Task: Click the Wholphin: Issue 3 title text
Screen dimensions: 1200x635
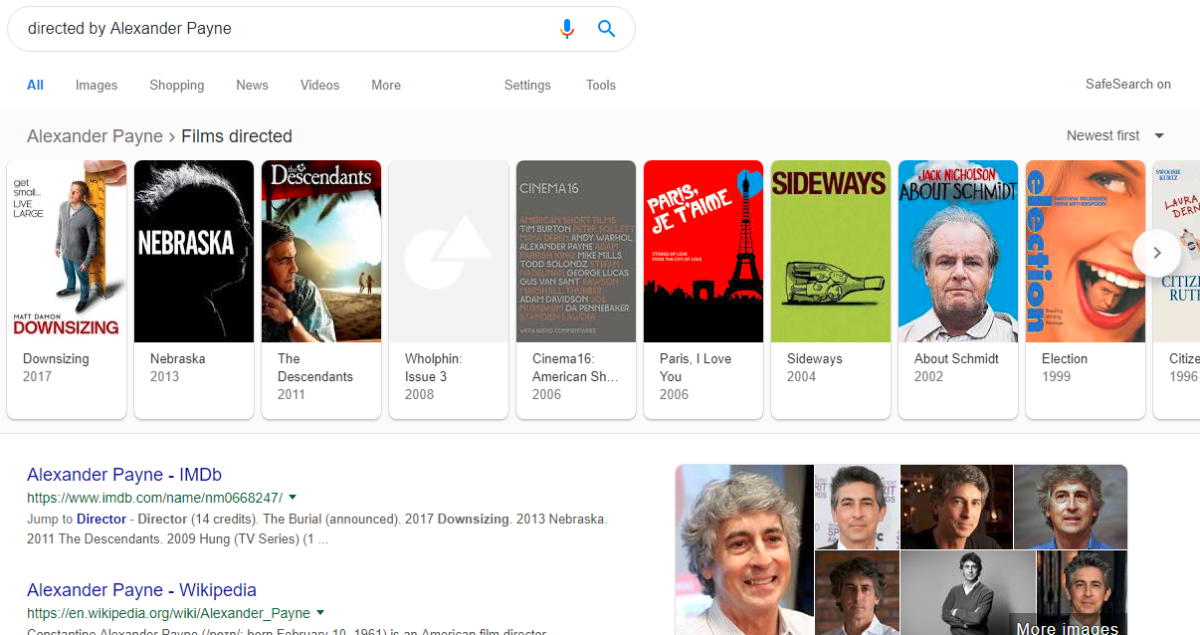Action: [x=433, y=368]
